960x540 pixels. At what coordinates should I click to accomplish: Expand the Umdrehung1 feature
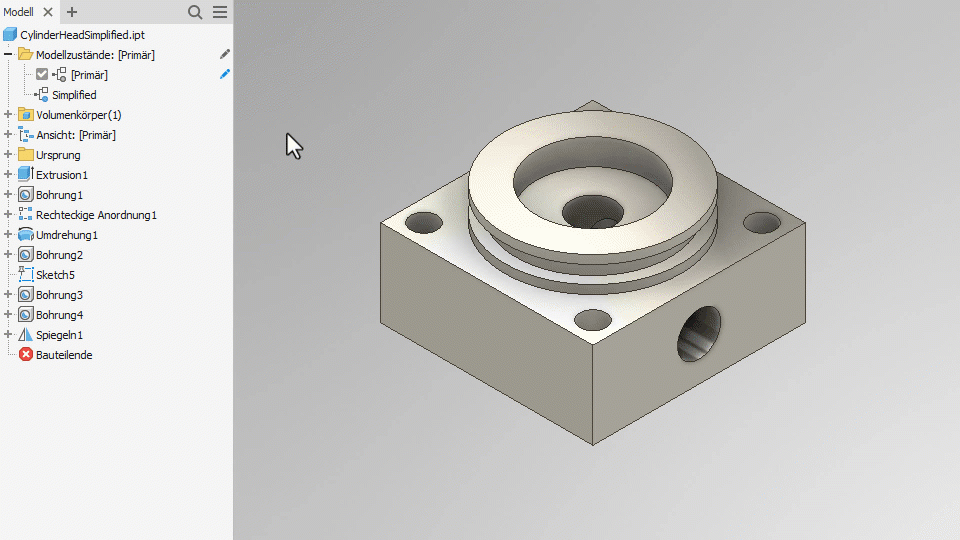coord(8,234)
